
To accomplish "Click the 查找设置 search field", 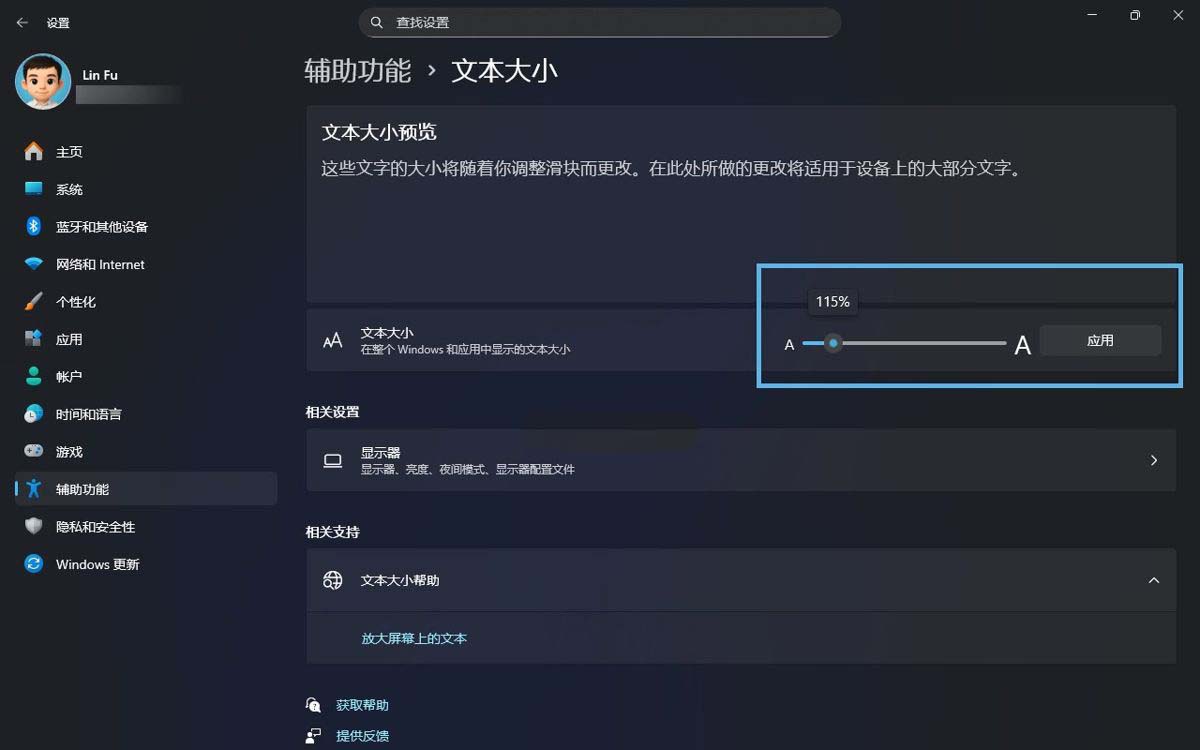I will 600,22.
